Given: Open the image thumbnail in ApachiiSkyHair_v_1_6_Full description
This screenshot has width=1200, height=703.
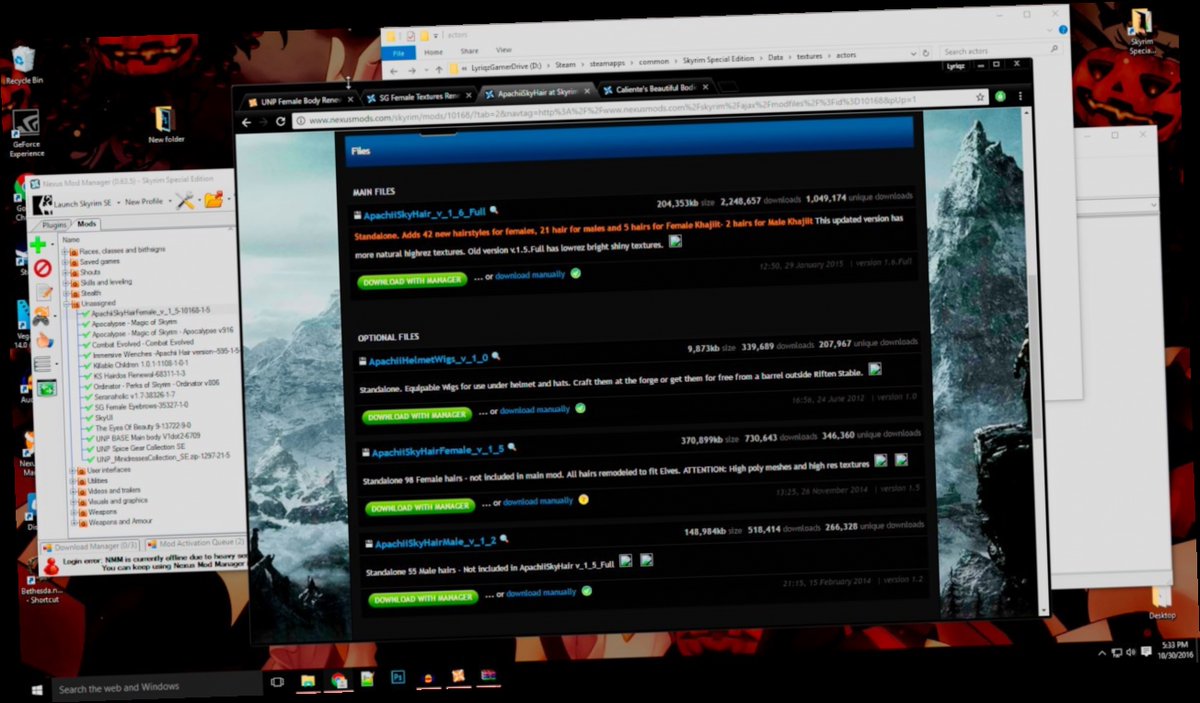Looking at the screenshot, I should pyautogui.click(x=676, y=241).
